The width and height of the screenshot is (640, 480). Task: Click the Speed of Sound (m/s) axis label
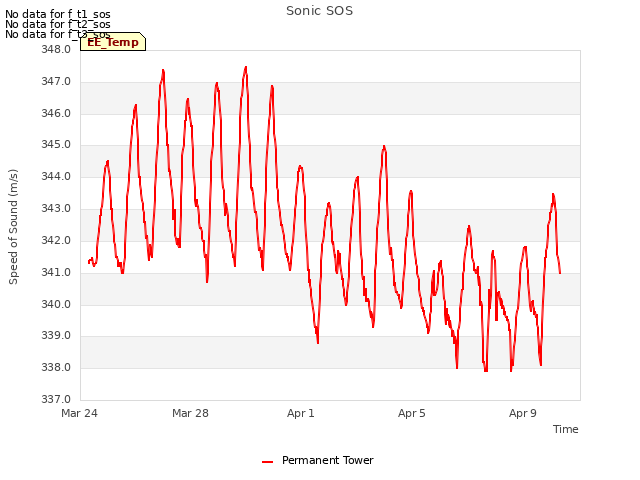[13, 227]
